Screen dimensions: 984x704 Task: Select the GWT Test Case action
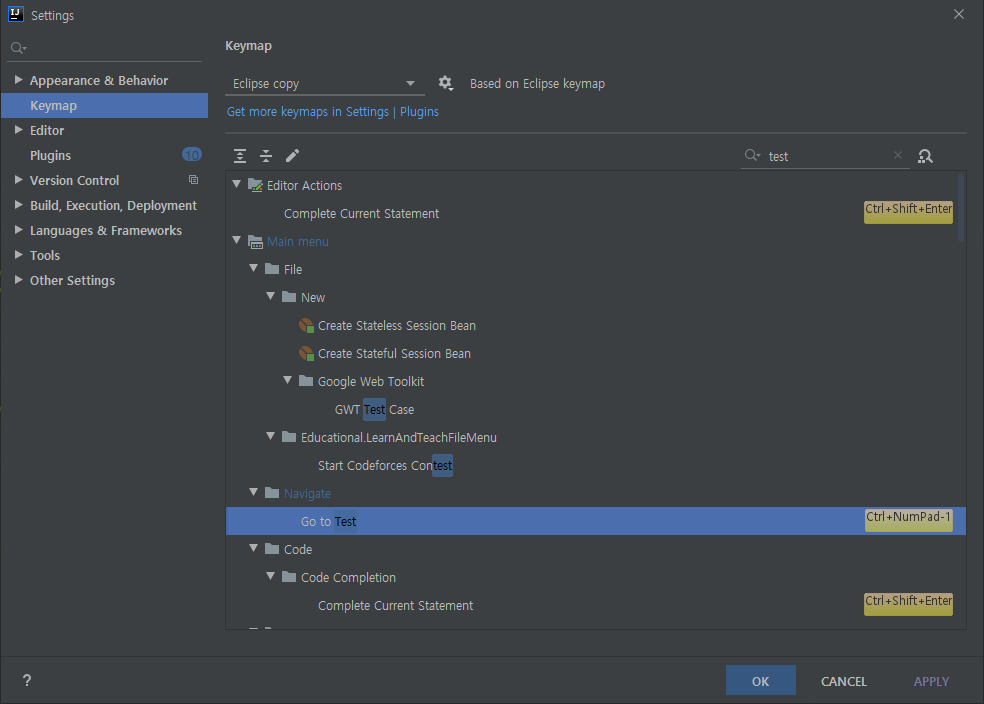click(x=374, y=410)
